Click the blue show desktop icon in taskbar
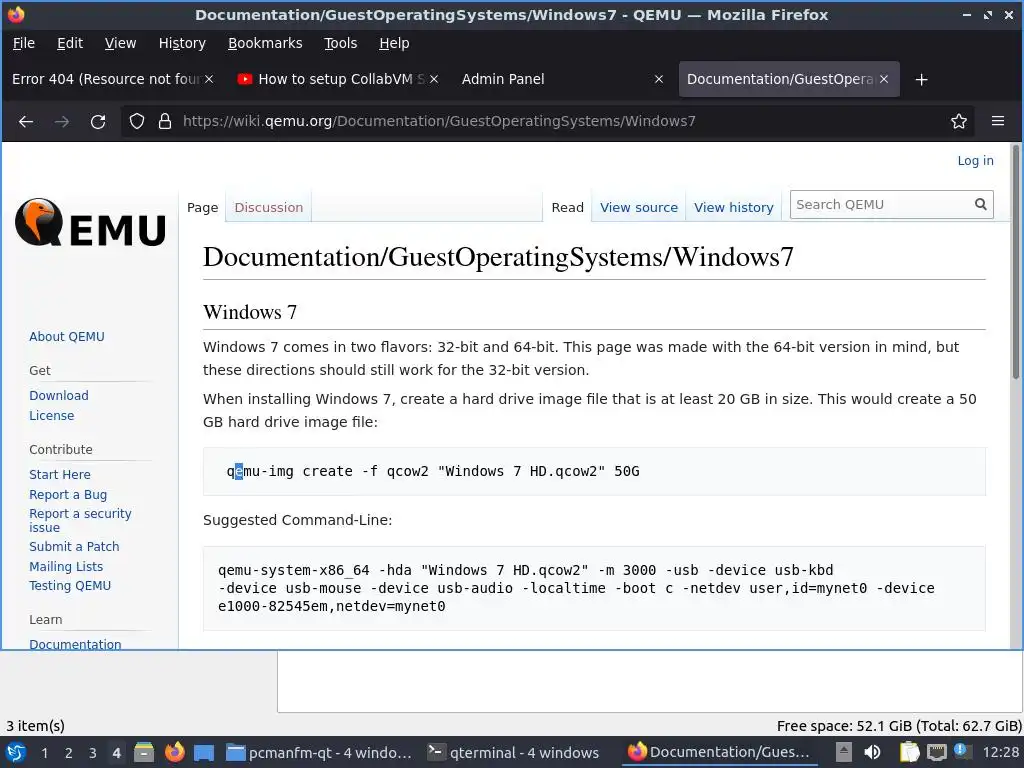This screenshot has width=1024, height=768. click(x=204, y=753)
